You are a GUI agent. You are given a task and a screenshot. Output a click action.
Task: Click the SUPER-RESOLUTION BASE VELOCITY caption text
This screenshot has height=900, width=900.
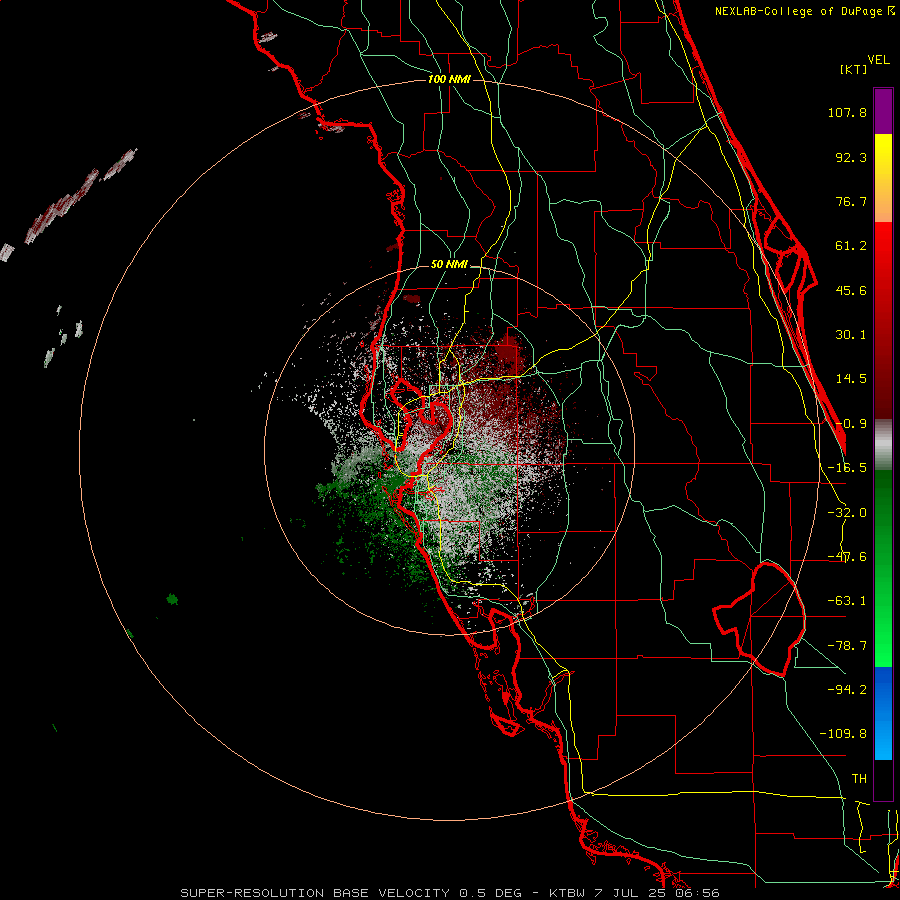point(317,893)
